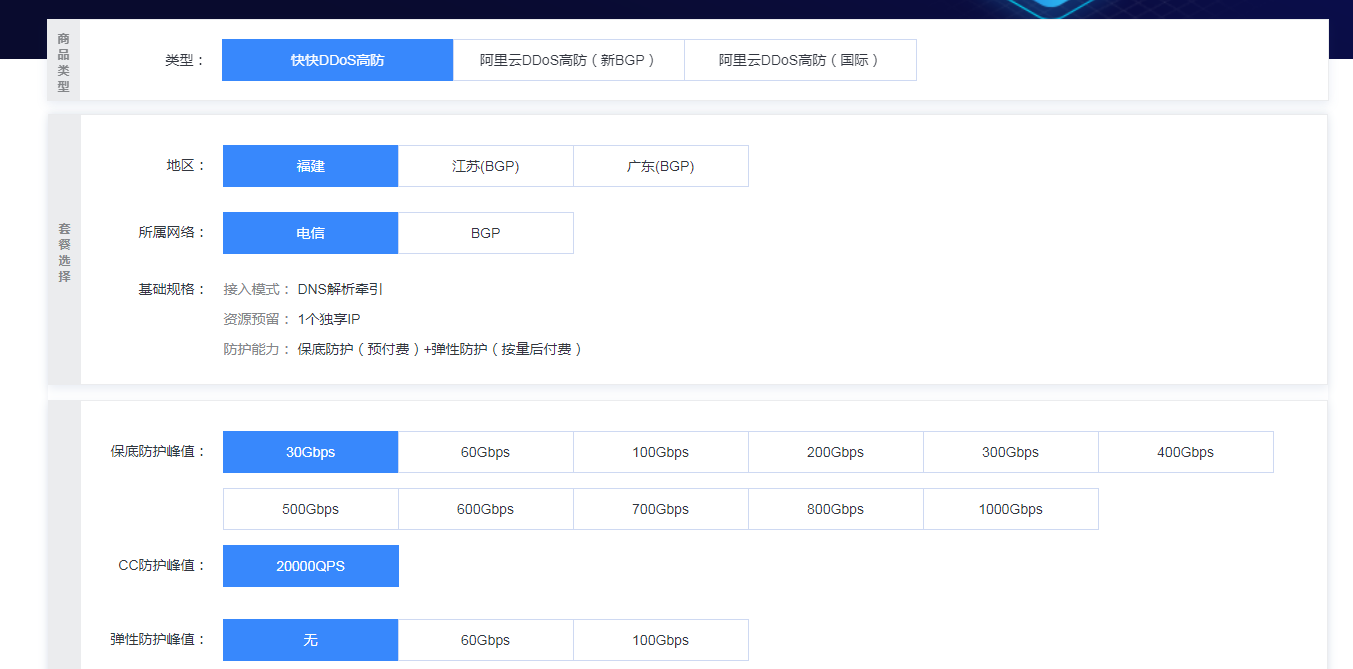Screen dimensions: 1353x669
Task: Click the 接入模式 spec label
Action: pos(257,289)
